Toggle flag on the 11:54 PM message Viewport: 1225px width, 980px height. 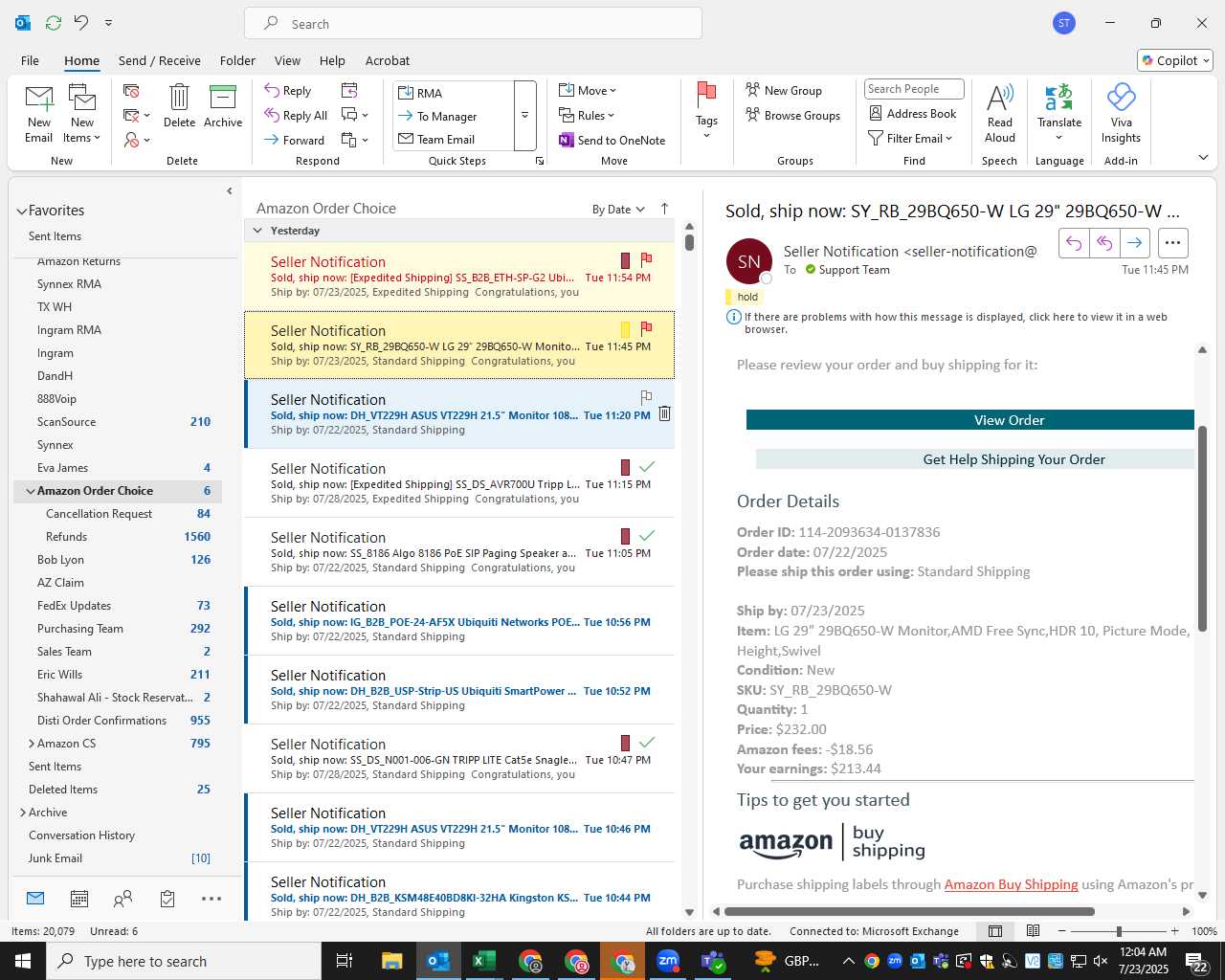coord(646,258)
